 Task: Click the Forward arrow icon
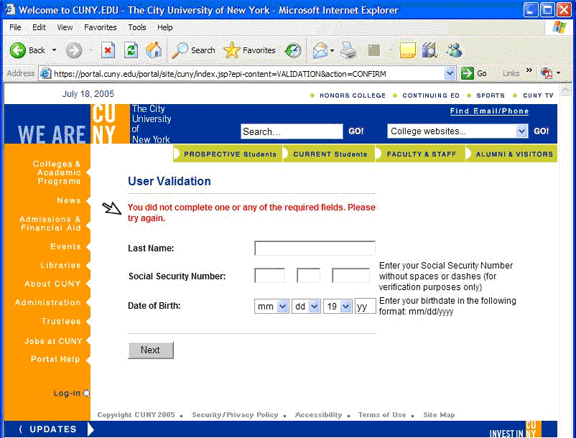(x=74, y=50)
